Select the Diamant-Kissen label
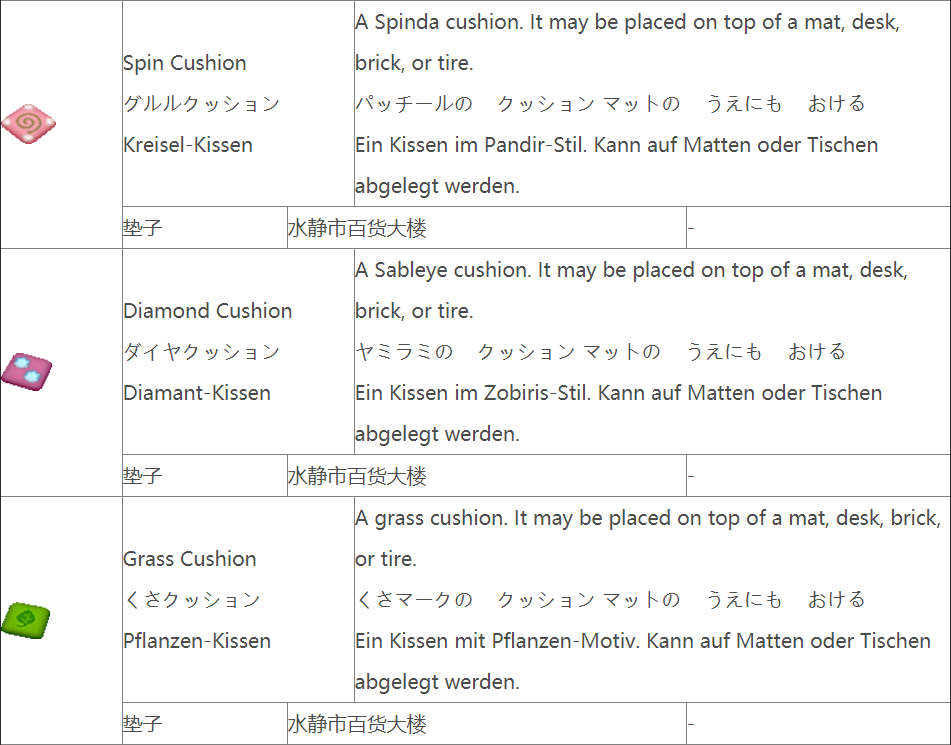This screenshot has height=745, width=951. point(197,393)
